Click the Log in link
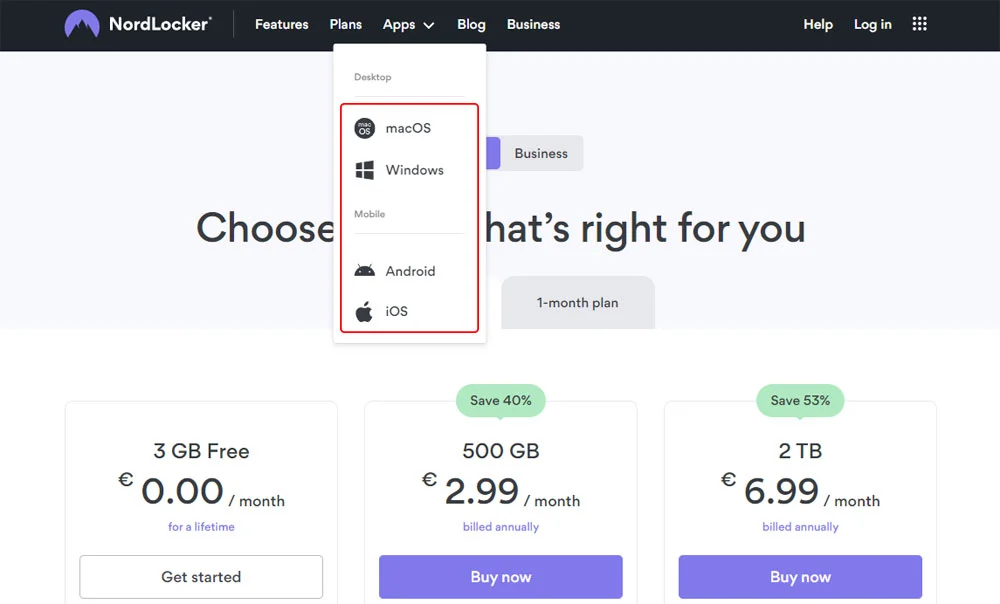Viewport: 1000px width, 604px height. point(872,24)
